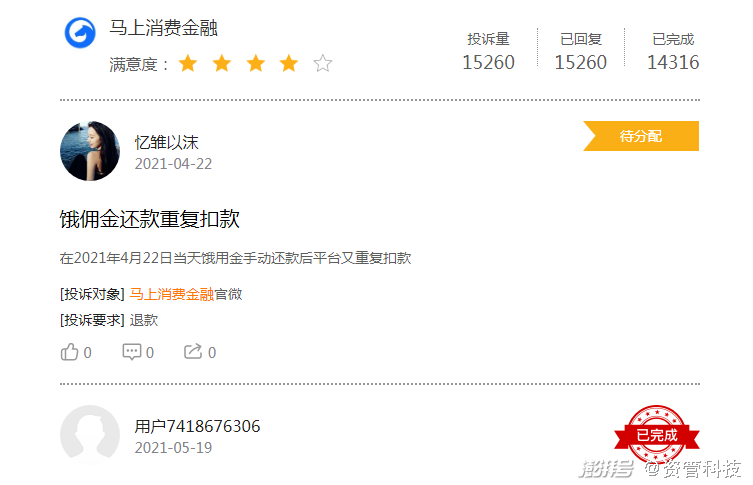Click the share arrow icon
The width and height of the screenshot is (753, 485).
coord(193,352)
